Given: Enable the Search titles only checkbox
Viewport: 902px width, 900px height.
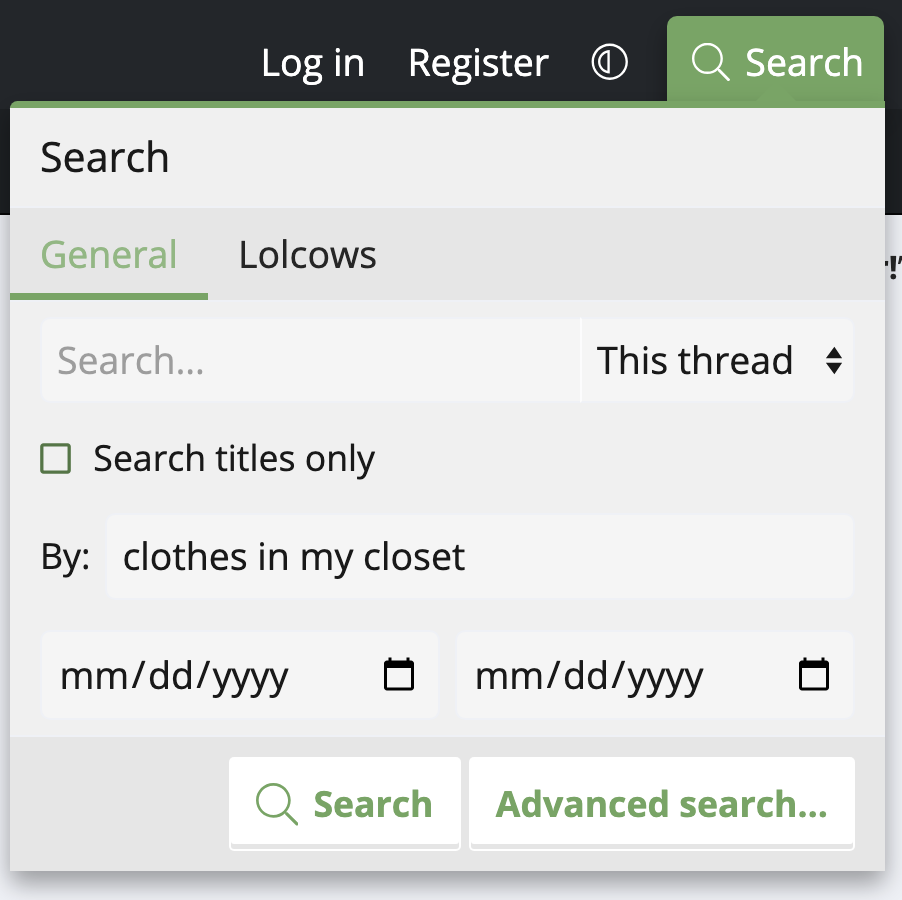Looking at the screenshot, I should (x=56, y=459).
